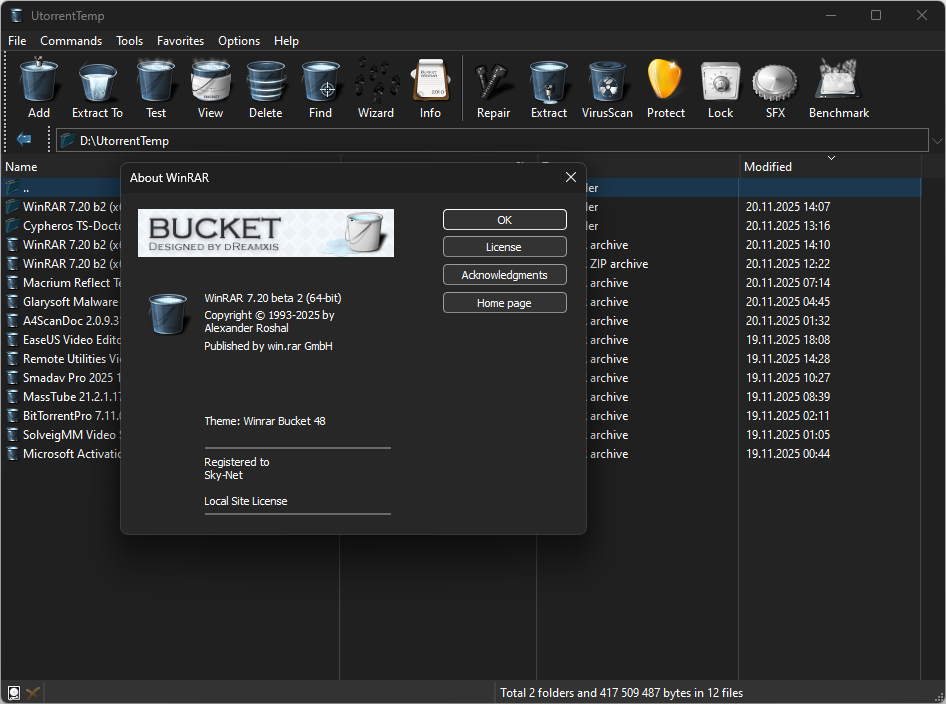
Task: Click the bucket icon in About dialog
Action: (168, 314)
